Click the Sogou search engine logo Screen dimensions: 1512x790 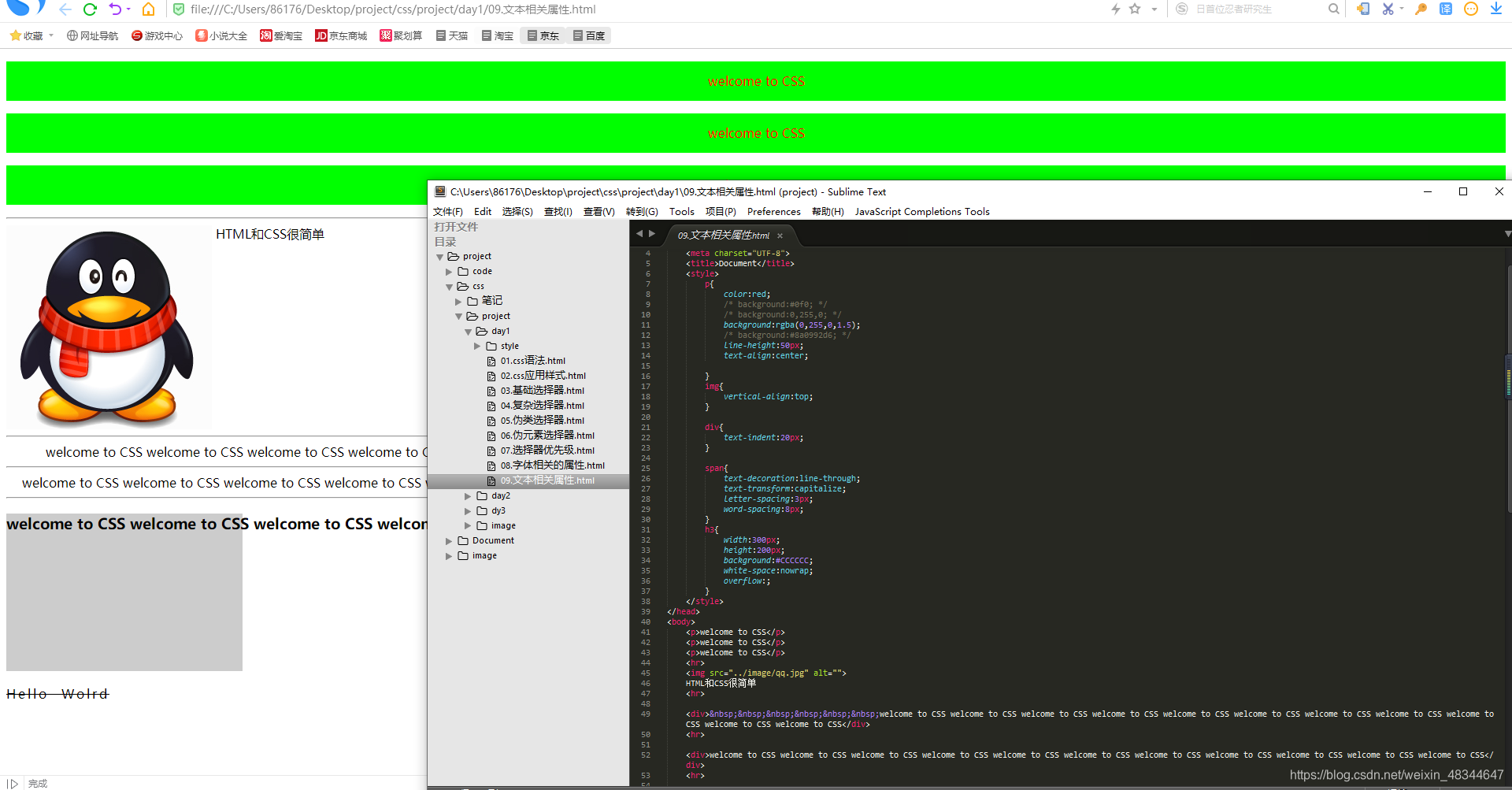point(1181,9)
